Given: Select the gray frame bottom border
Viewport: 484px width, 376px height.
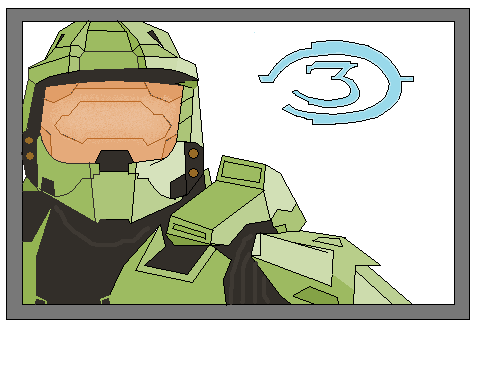Looking at the screenshot, I should [238, 312].
